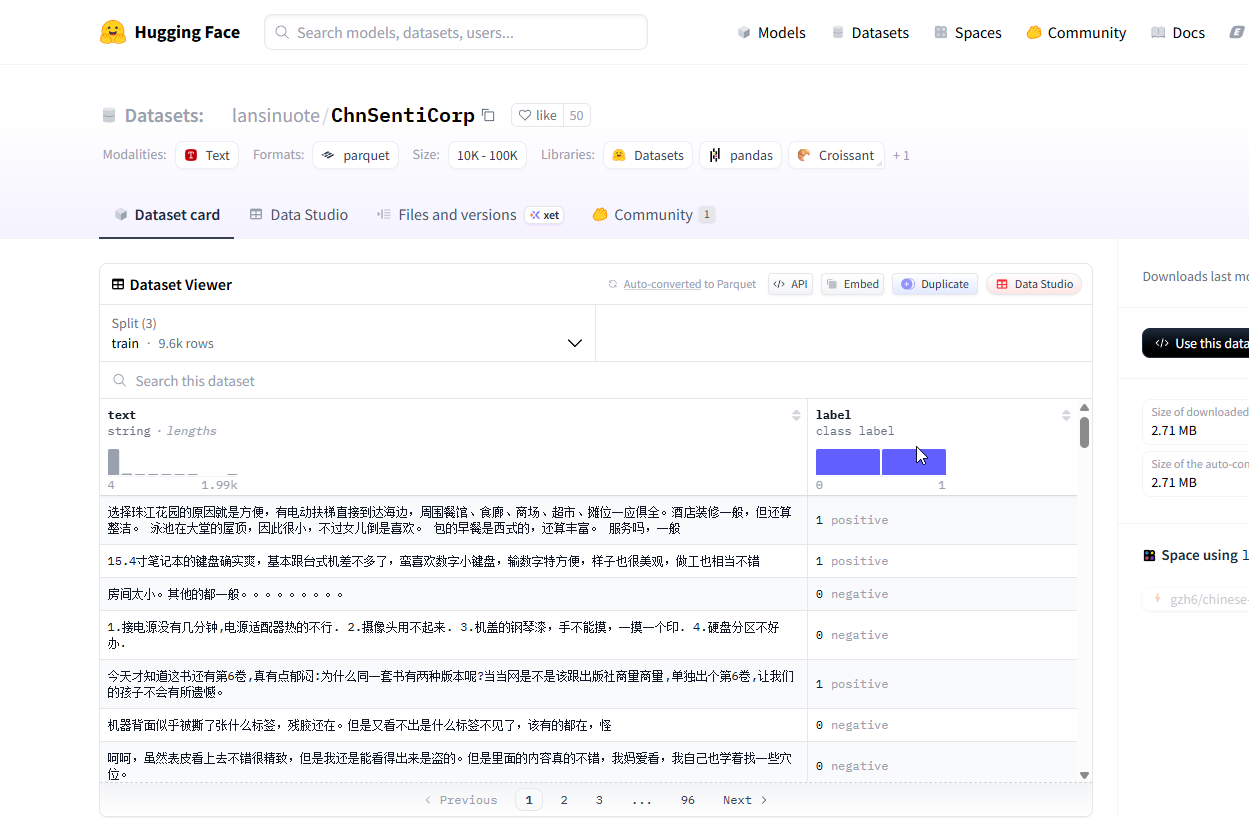1249x818 pixels.
Task: Select the Text modality tag
Action: click(x=207, y=155)
